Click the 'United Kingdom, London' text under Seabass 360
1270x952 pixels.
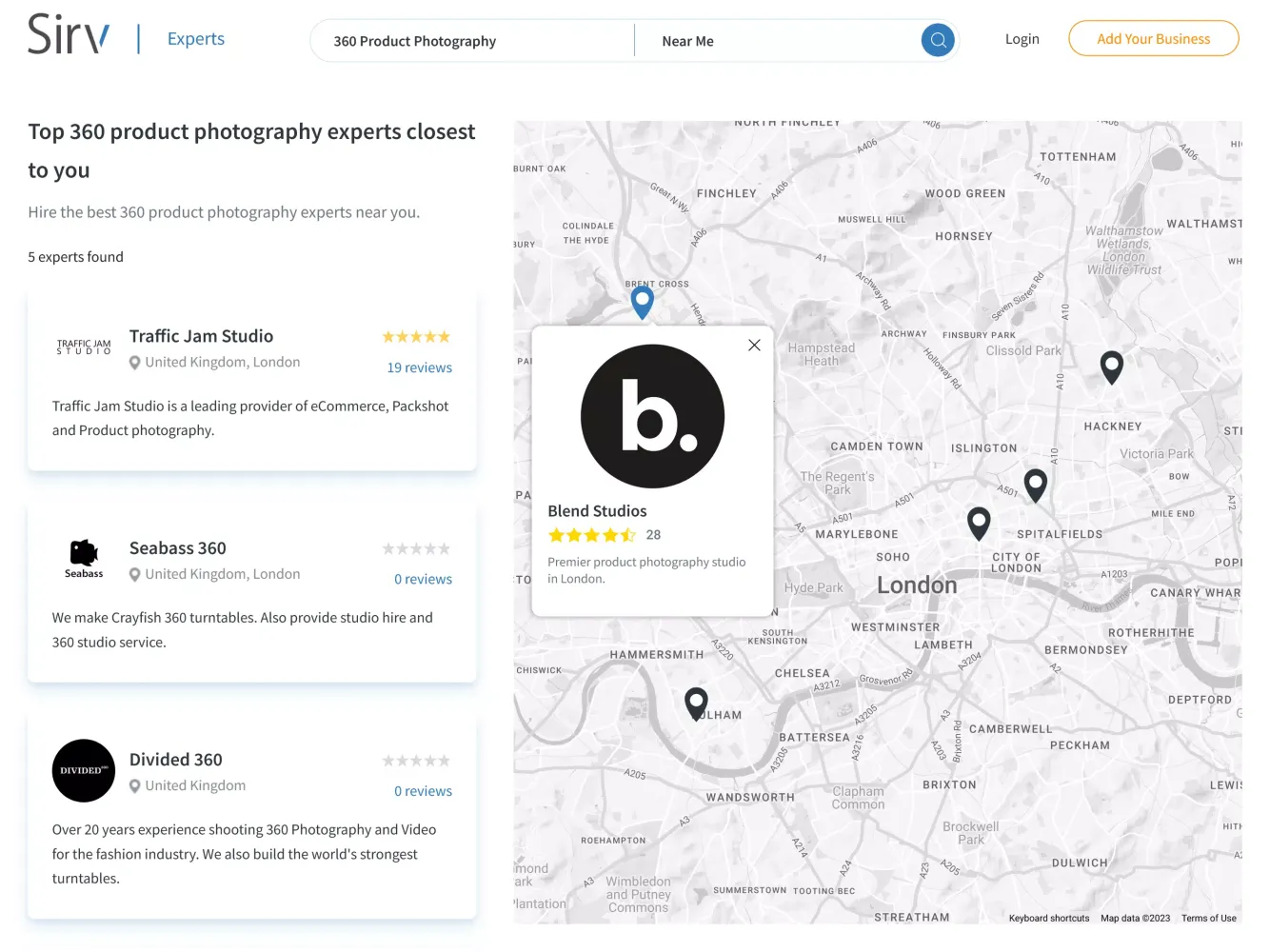click(x=223, y=574)
